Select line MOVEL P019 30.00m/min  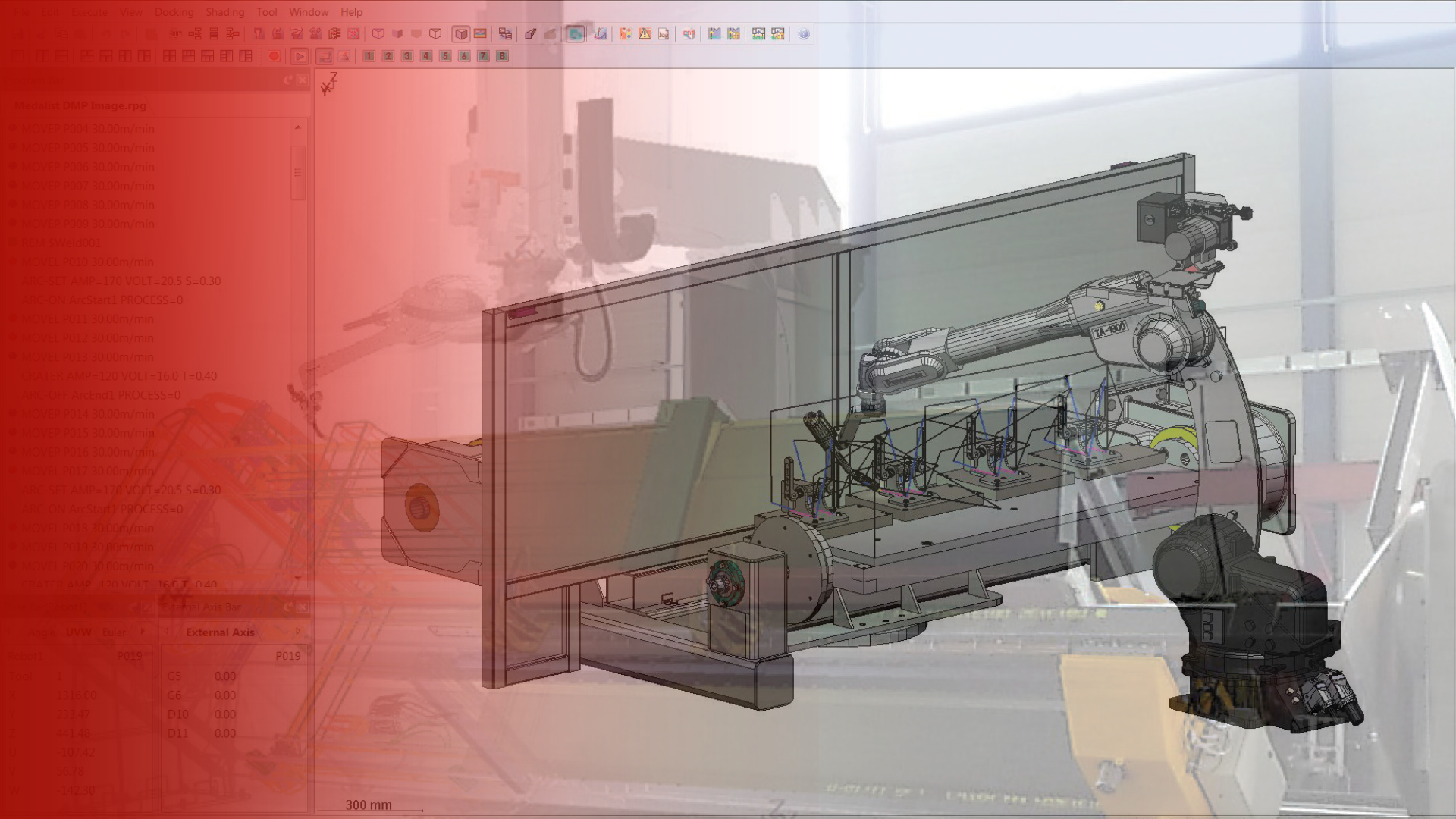[87, 547]
